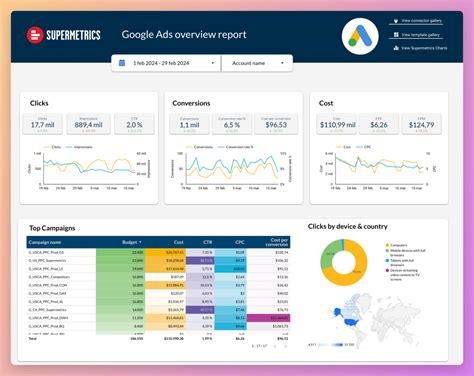Click the Google Ads logo circle
This screenshot has height=376, width=474.
click(360, 36)
